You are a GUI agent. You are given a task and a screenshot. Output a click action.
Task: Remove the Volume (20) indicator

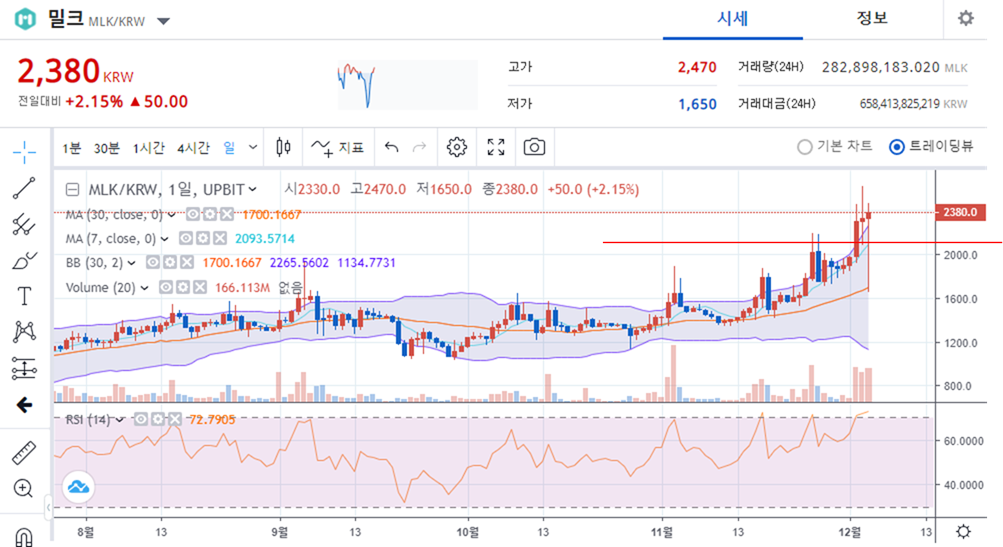(200, 287)
